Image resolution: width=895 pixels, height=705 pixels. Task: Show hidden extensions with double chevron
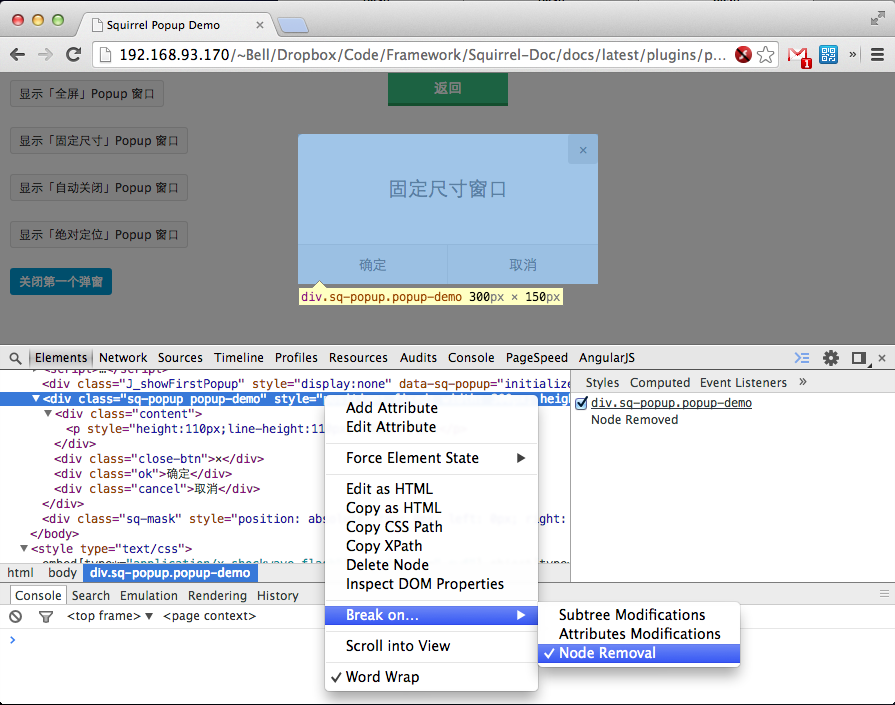[x=853, y=55]
